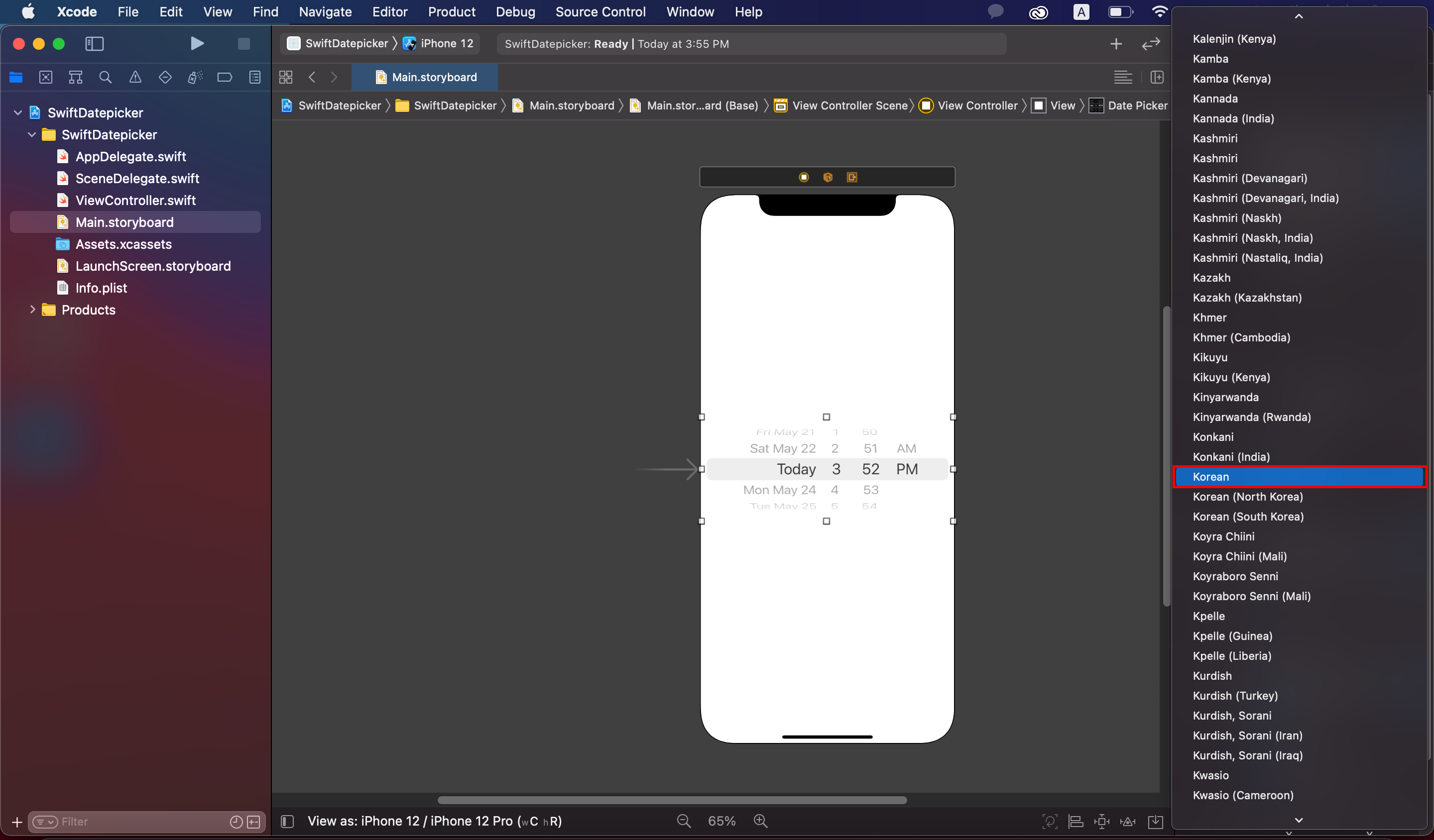The image size is (1434, 840).
Task: Collapse the SwiftDatepicker project root
Action: [x=17, y=112]
